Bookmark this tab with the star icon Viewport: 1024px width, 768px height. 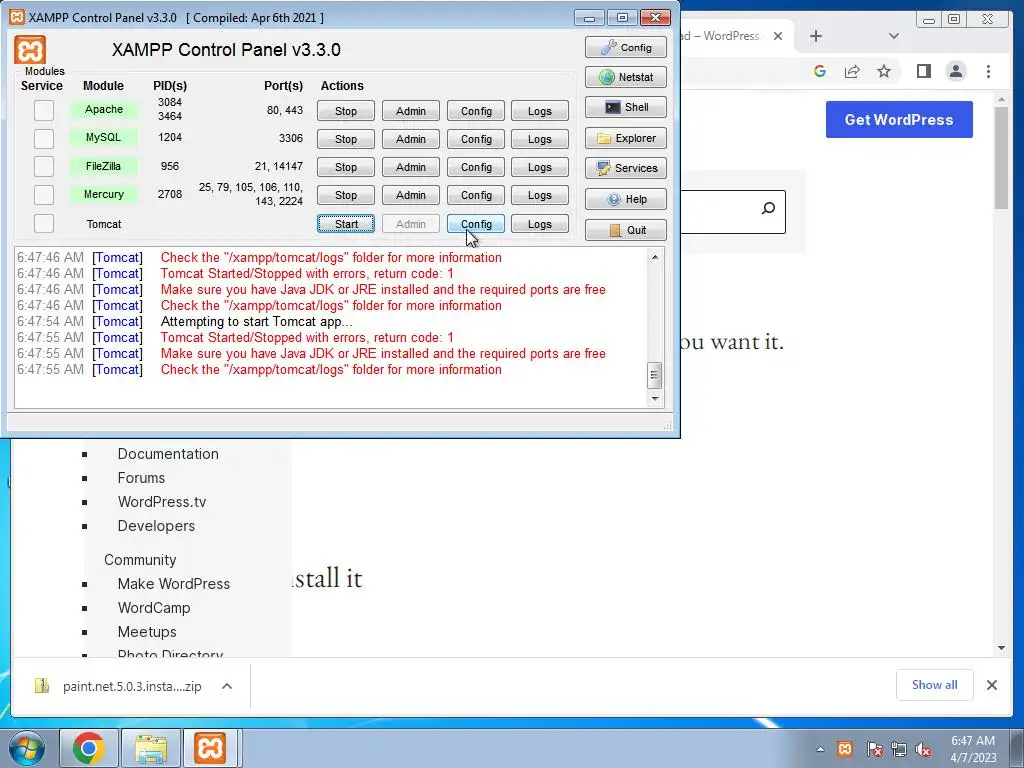[x=884, y=71]
